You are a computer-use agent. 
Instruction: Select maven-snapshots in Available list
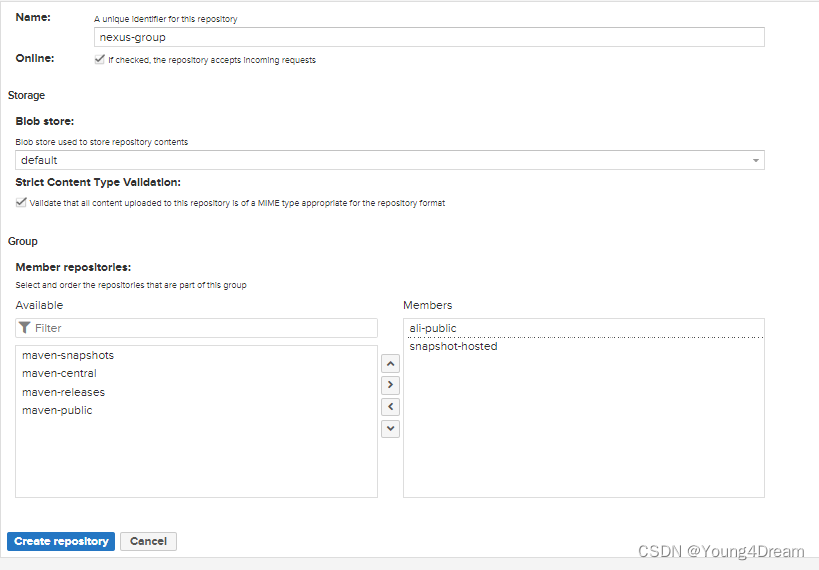coord(68,356)
